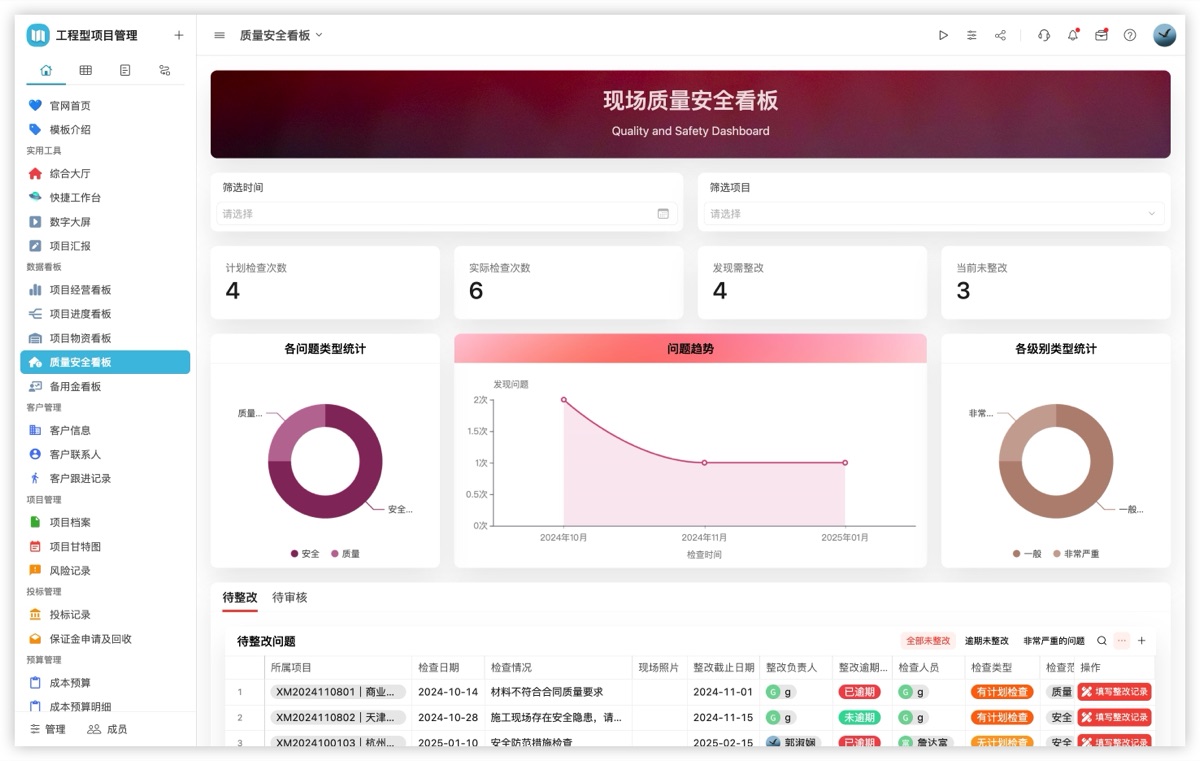Open 数字大屏 in the sidebar
The image size is (1200, 761).
tap(105, 221)
